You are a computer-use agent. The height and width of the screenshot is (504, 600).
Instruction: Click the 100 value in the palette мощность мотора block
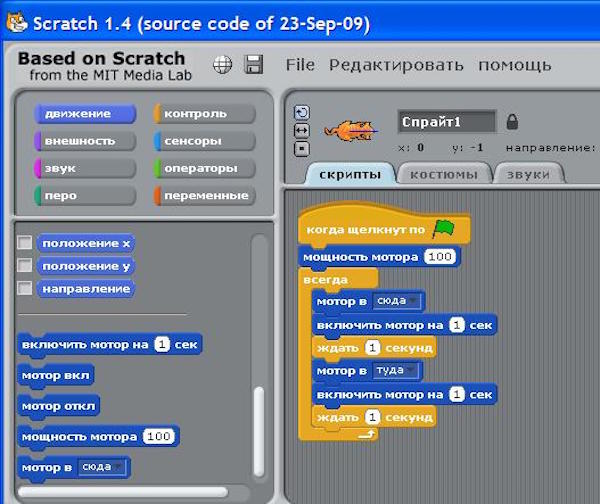coord(158,436)
